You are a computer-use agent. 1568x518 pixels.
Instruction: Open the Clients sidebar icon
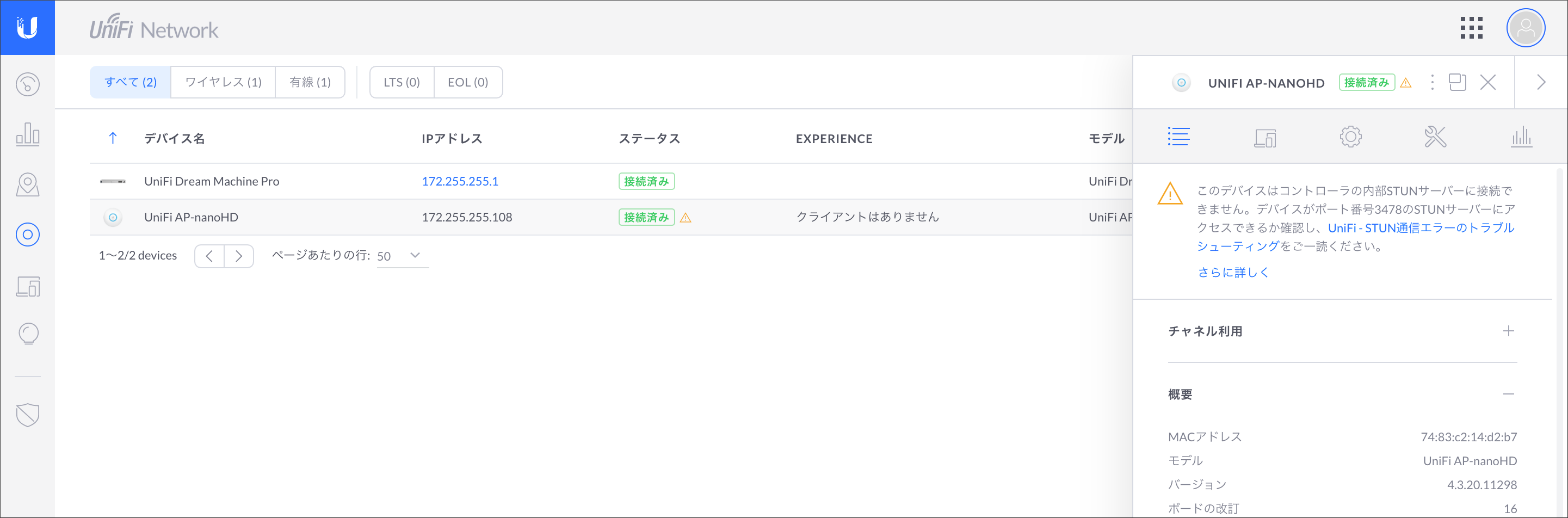27,286
